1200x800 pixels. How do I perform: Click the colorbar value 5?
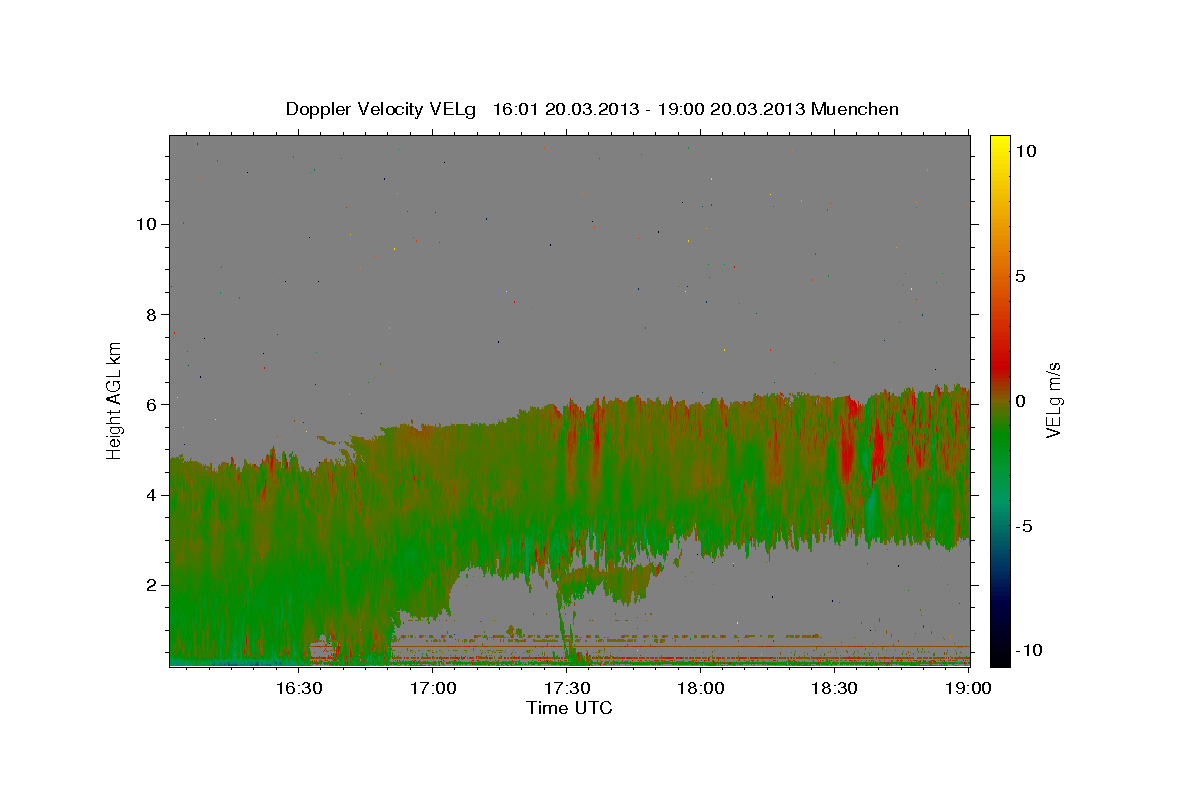pyautogui.click(x=1020, y=276)
